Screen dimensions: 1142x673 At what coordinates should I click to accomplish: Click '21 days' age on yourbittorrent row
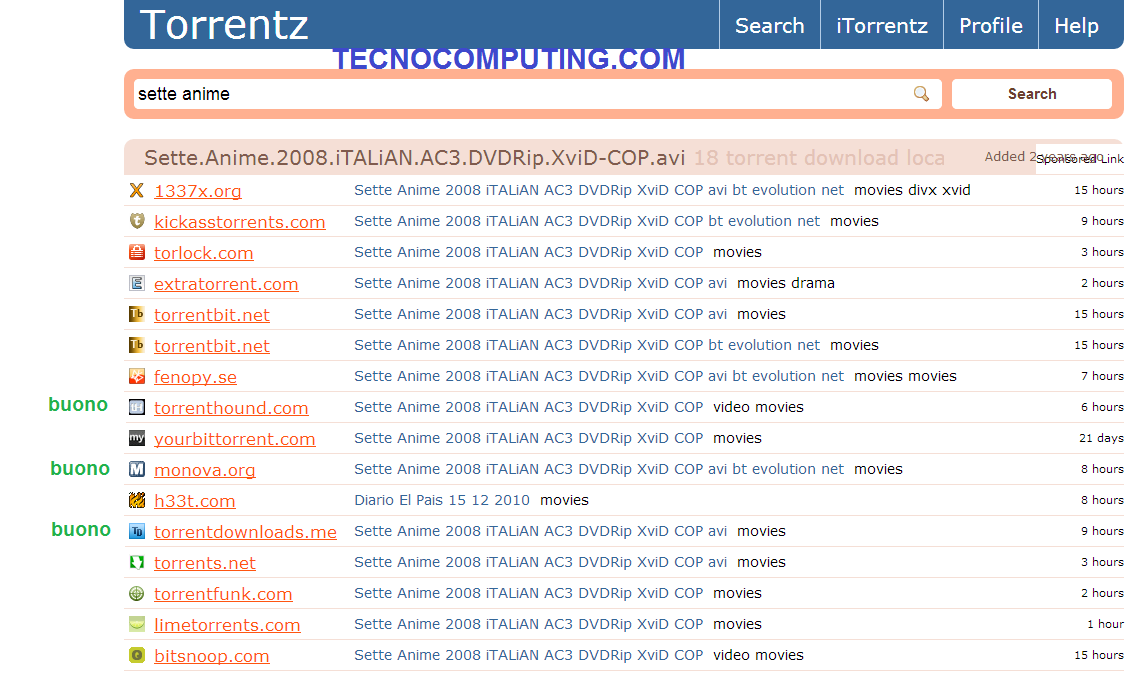click(1101, 438)
